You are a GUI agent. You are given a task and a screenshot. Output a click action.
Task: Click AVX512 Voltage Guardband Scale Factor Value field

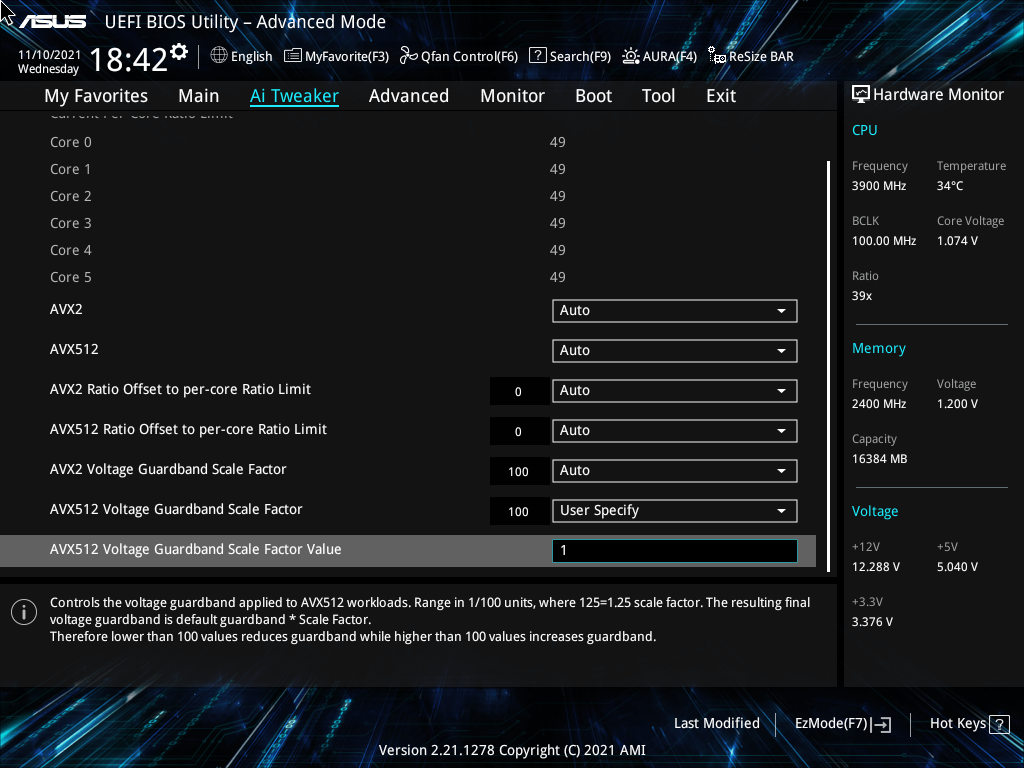(x=675, y=551)
